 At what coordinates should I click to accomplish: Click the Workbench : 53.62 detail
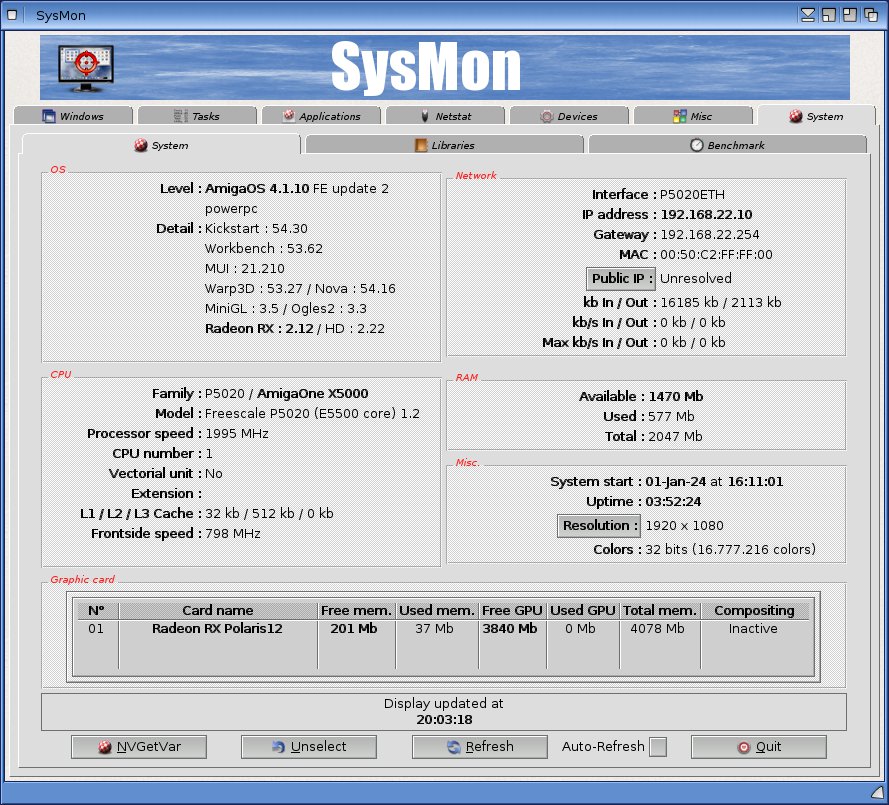264,248
